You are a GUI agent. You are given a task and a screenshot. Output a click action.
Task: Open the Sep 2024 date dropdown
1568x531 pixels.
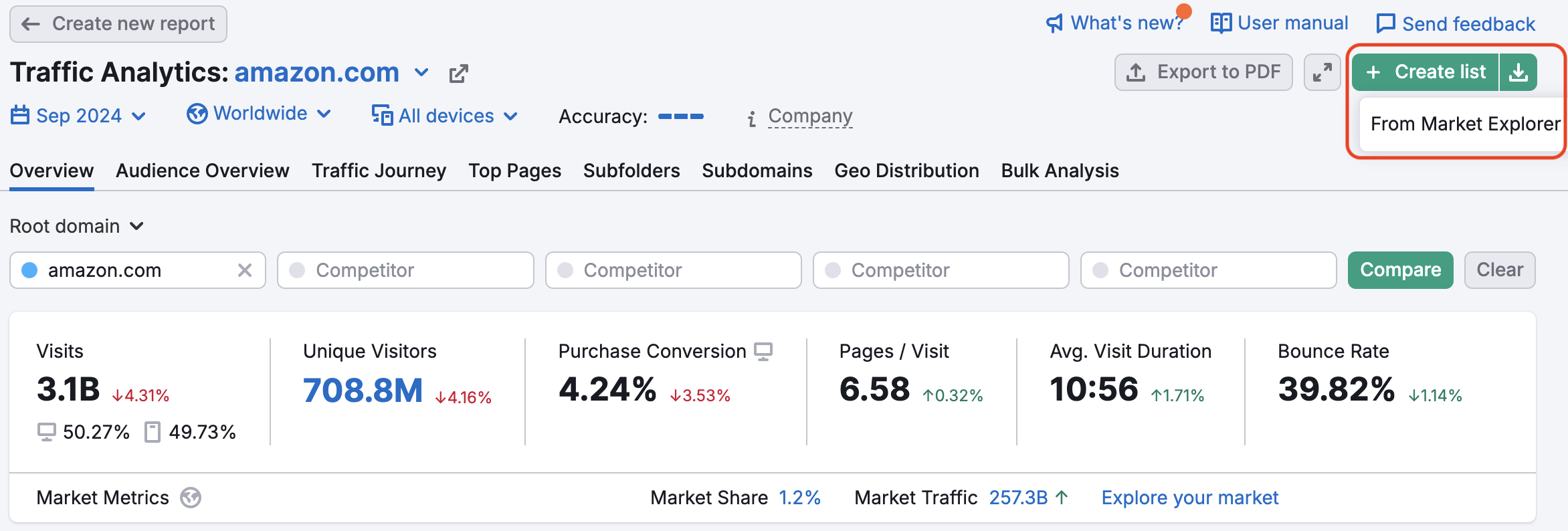[78, 116]
